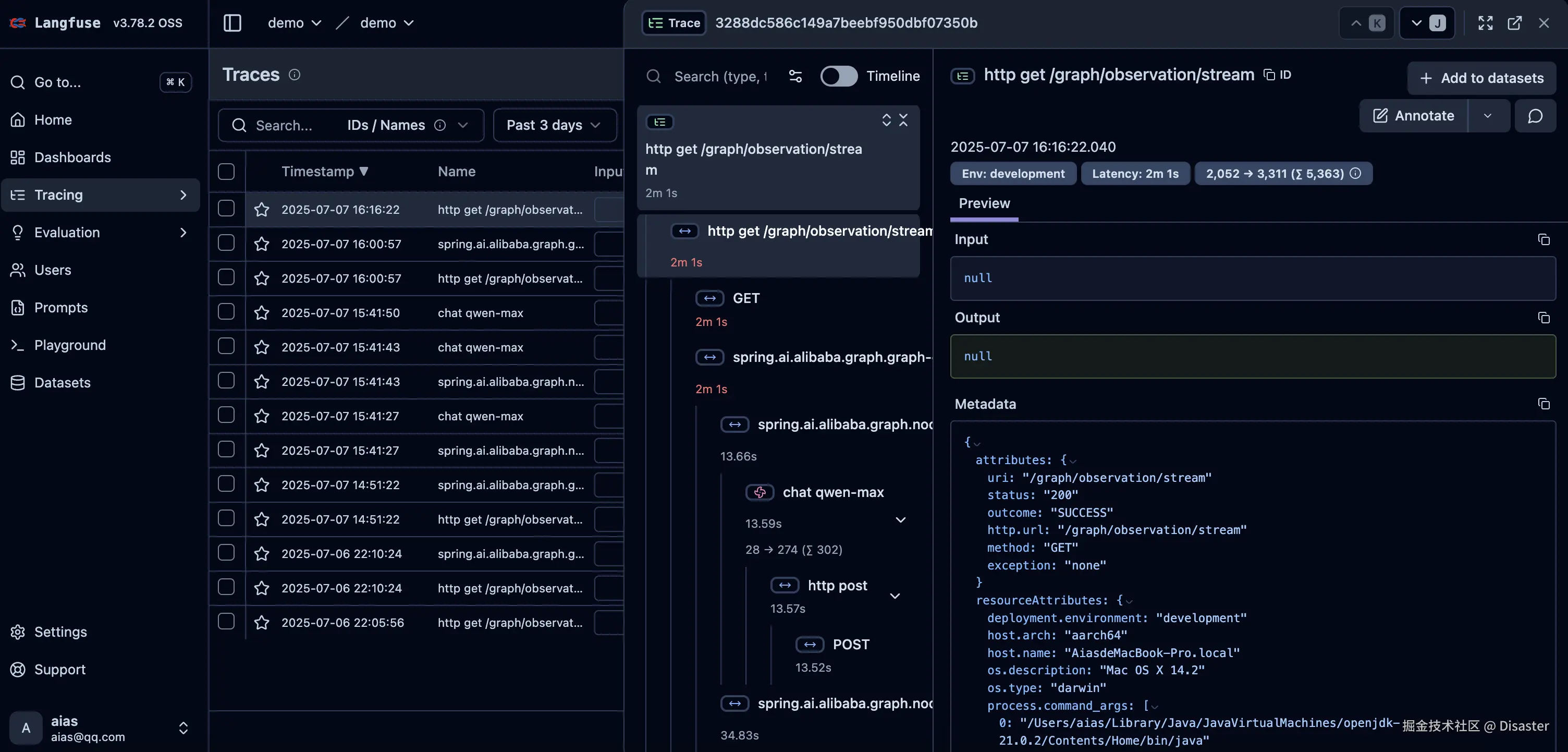This screenshot has width=1568, height=752.
Task: Check the select-all traces checkbox
Action: click(226, 172)
